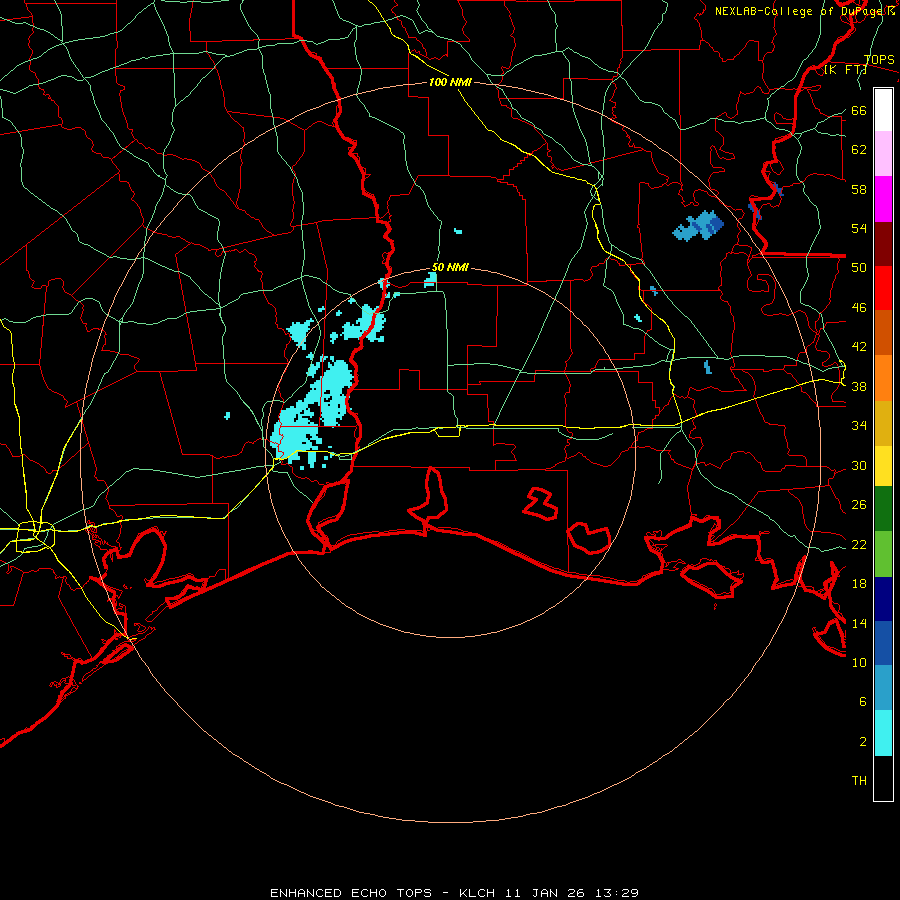Click the 50 NMI range ring label
The image size is (900, 900).
coord(450,267)
